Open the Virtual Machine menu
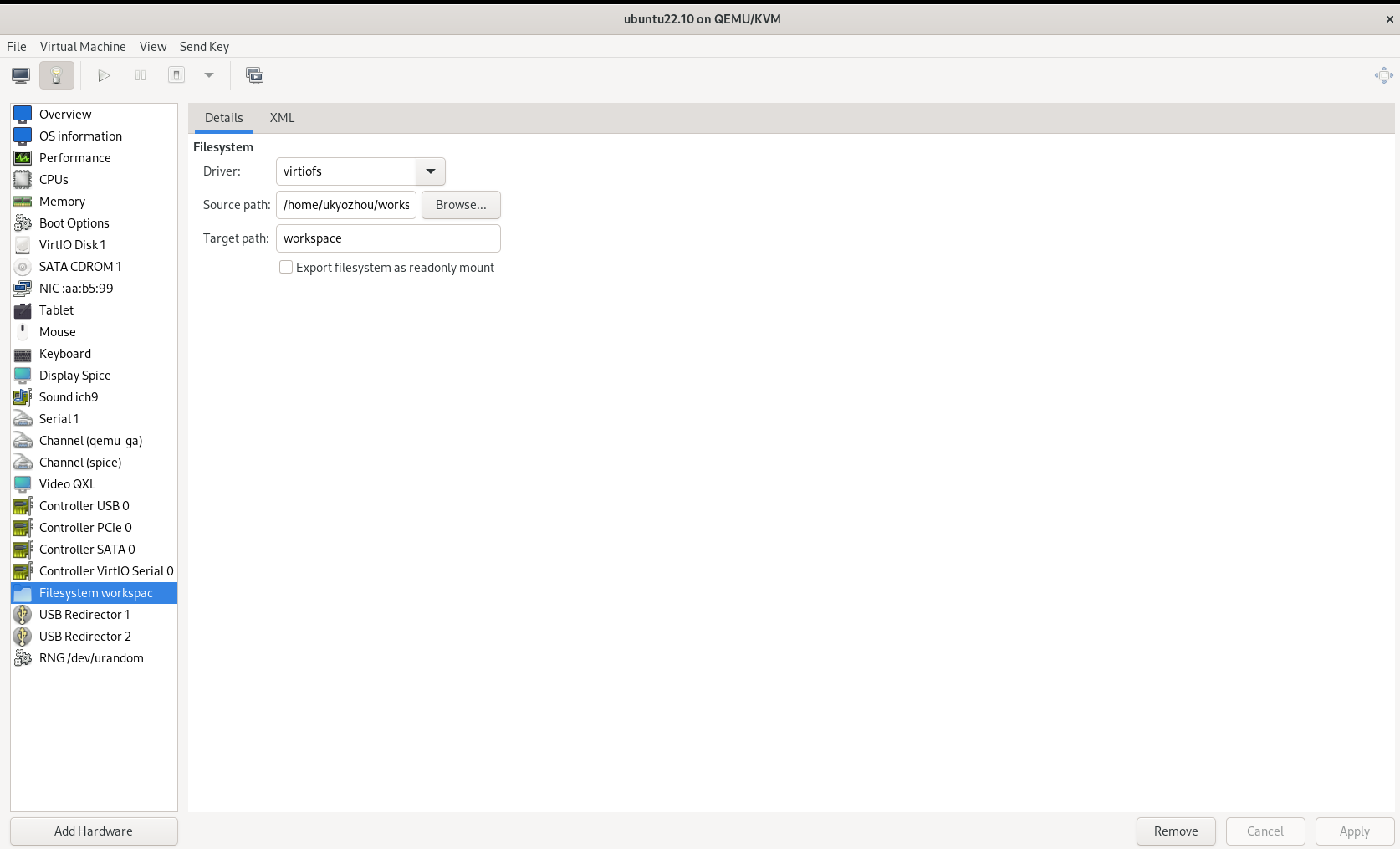Image resolution: width=1400 pixels, height=849 pixels. click(83, 47)
